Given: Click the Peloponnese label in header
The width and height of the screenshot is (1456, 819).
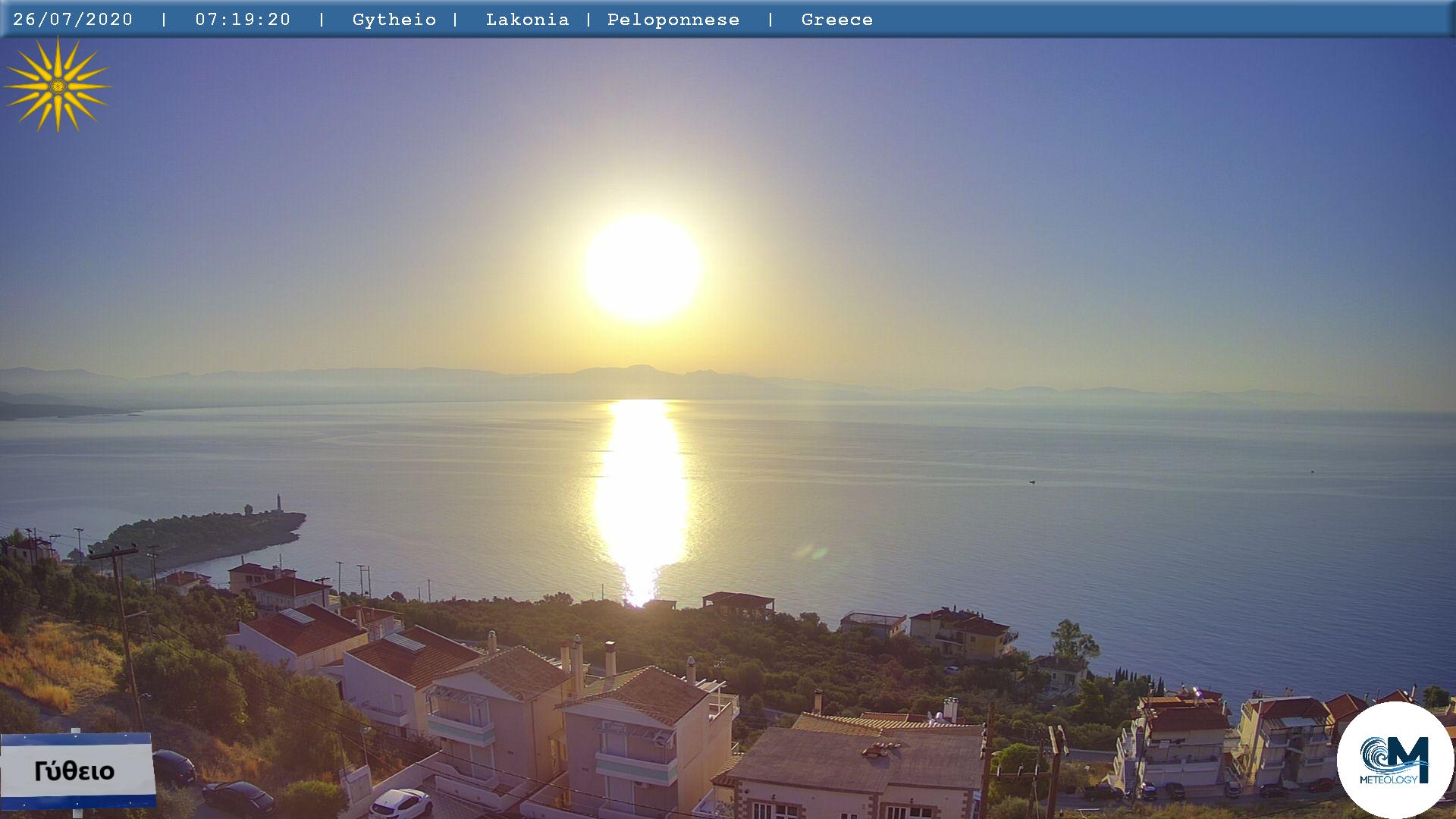Looking at the screenshot, I should tap(673, 20).
